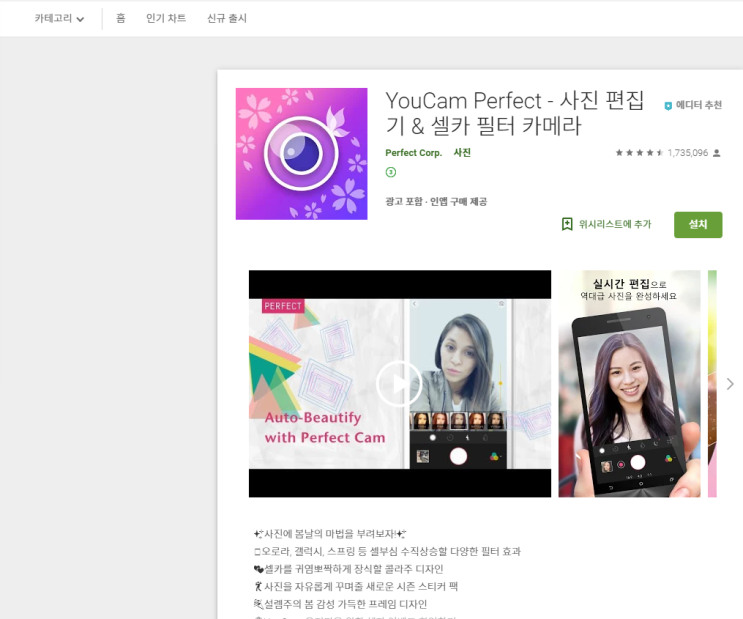Open the Perfect Corp. developer link
The image size is (743, 619).
pyautogui.click(x=413, y=153)
